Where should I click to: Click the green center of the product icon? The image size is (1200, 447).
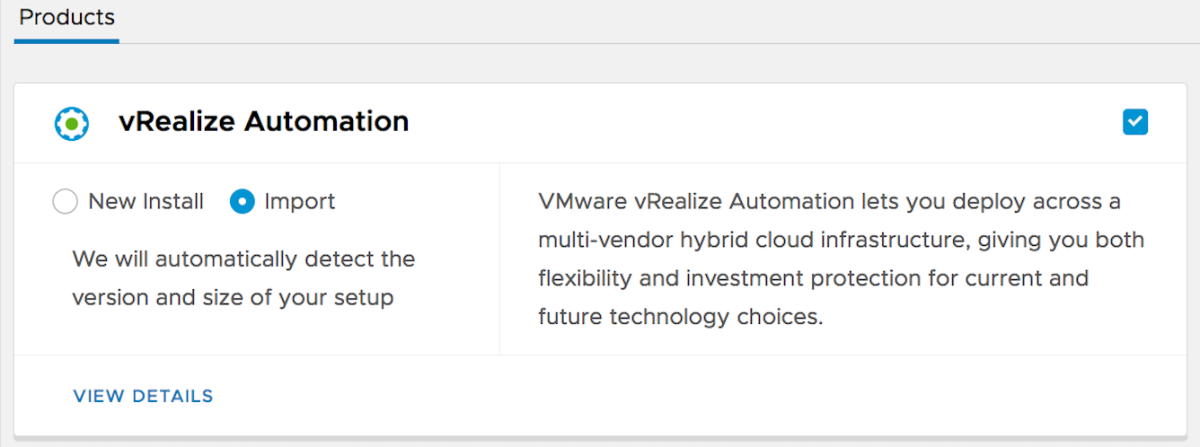pos(72,123)
